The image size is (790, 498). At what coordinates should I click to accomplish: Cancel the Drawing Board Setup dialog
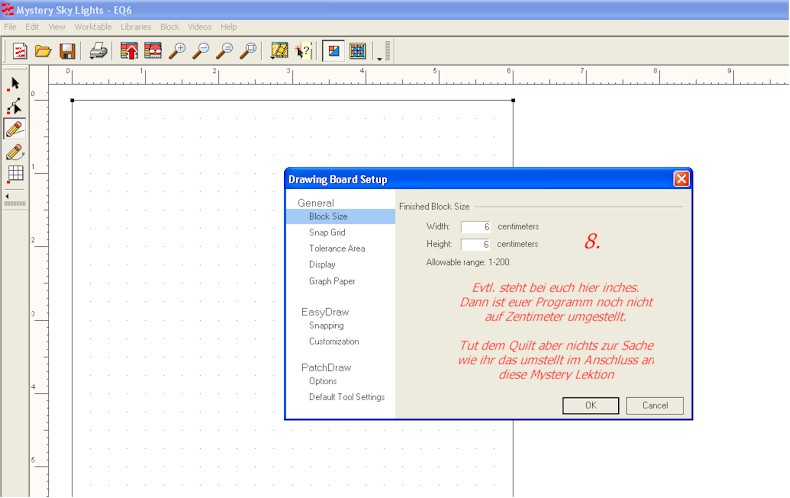coord(655,405)
